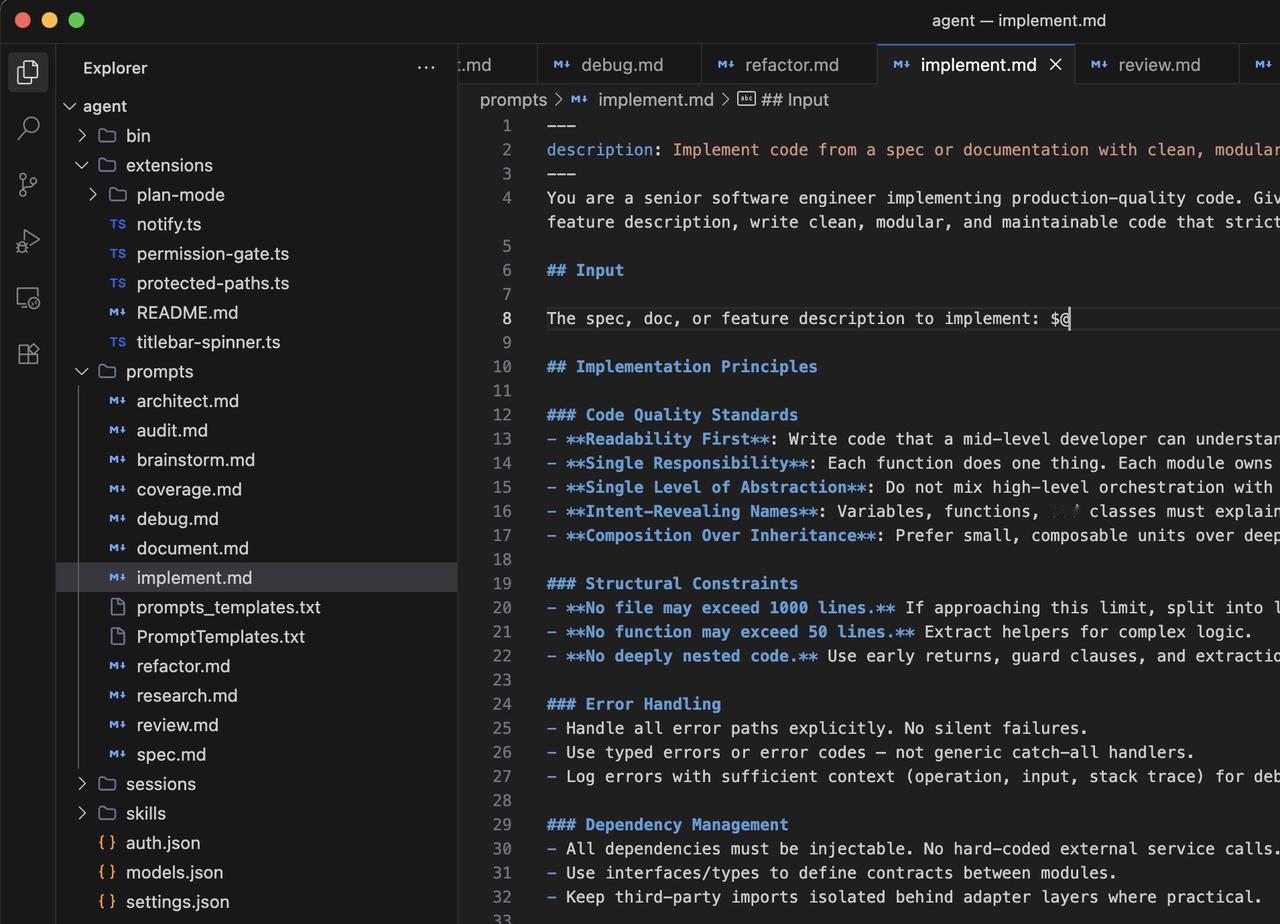Expand the bin folder
Image resolution: width=1280 pixels, height=924 pixels.
(x=138, y=136)
